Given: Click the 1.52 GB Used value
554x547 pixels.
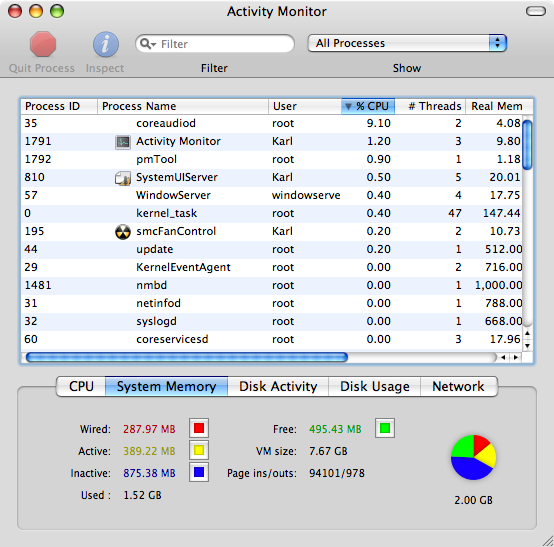Looking at the screenshot, I should 142,495.
